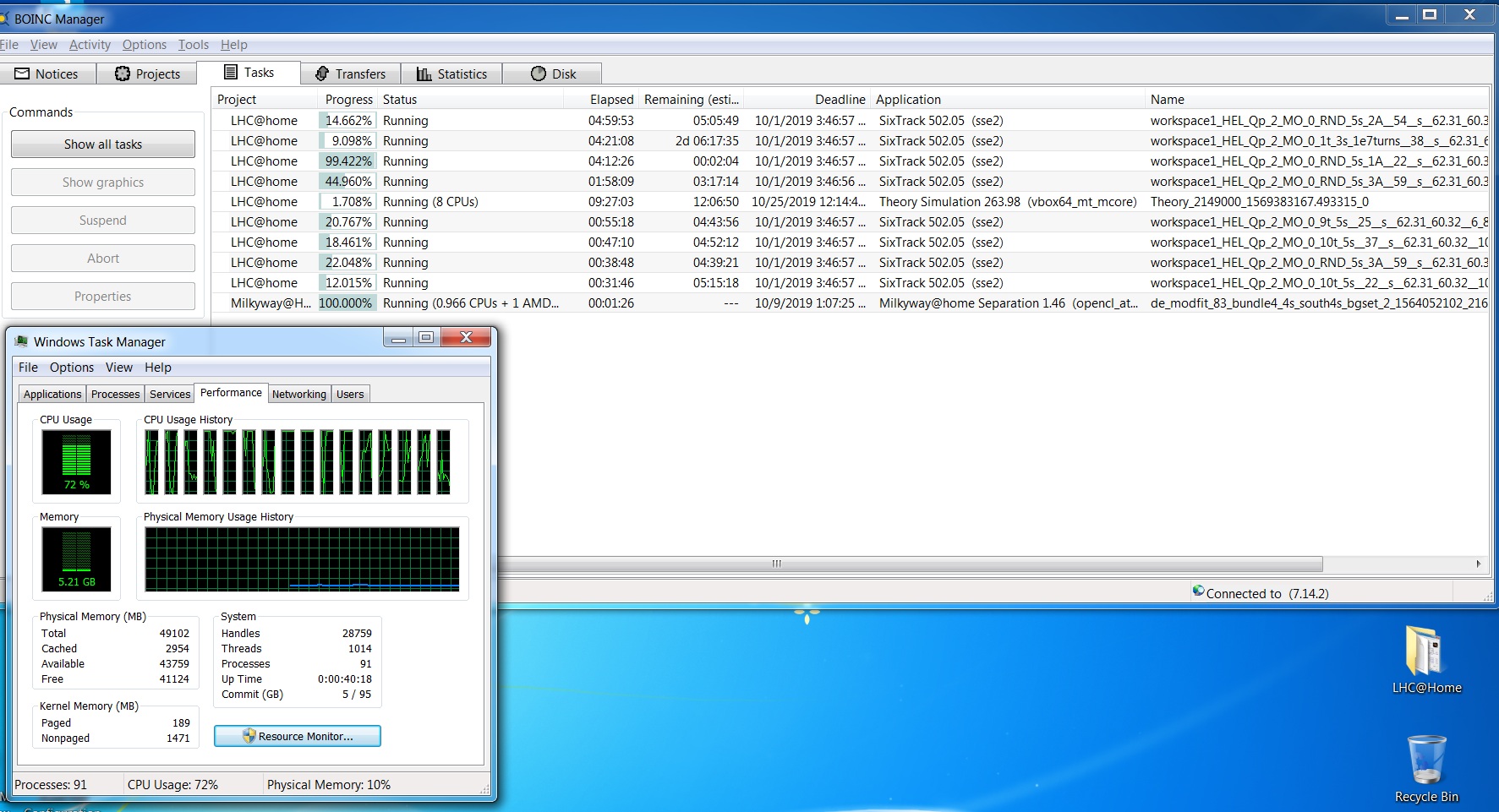Open the Options menu in Task Manager
Viewport: 1499px width, 812px height.
point(72,368)
